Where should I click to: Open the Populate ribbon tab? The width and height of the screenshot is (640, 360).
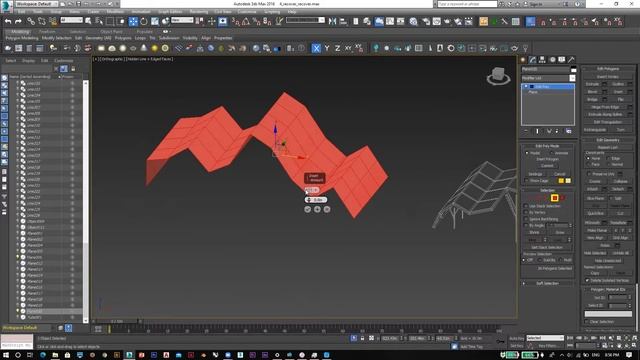[144, 31]
